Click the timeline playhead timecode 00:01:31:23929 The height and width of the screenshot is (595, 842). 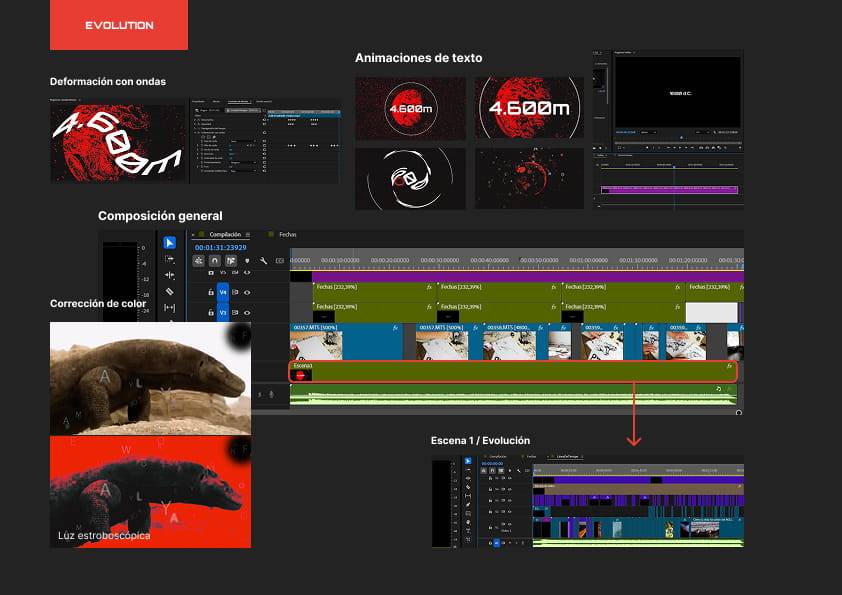(x=220, y=247)
